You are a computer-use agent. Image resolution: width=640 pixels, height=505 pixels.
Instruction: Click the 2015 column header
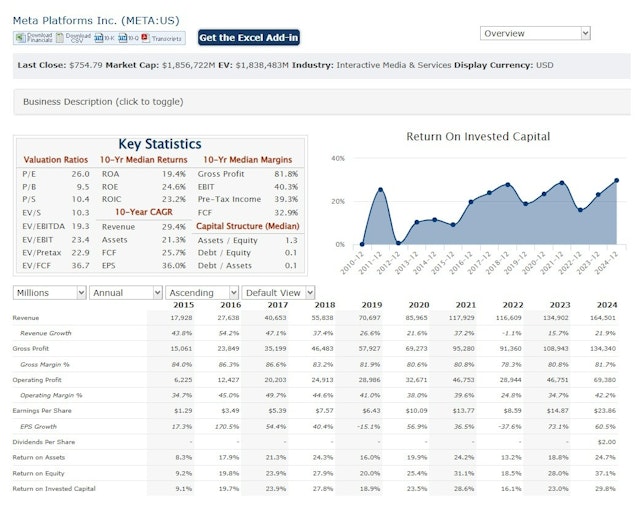click(183, 305)
